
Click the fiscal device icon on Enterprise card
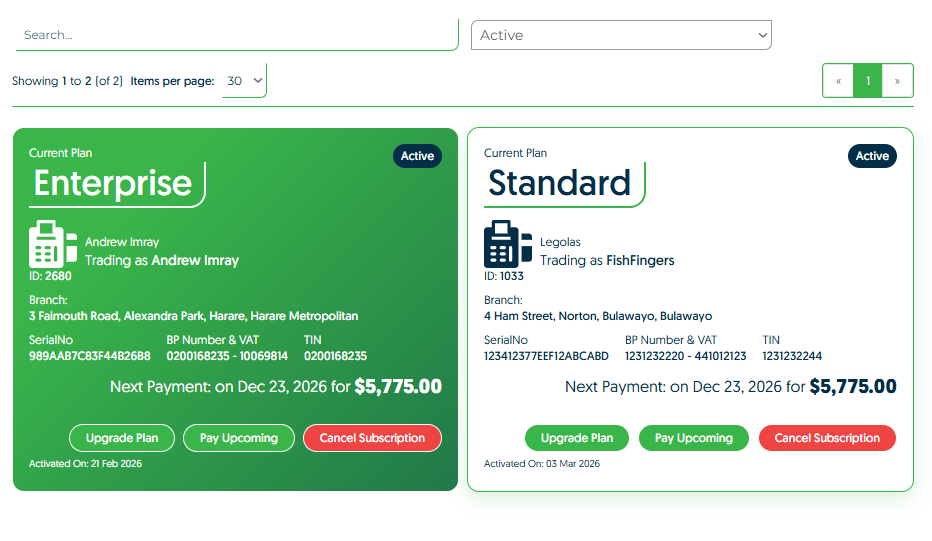click(53, 244)
